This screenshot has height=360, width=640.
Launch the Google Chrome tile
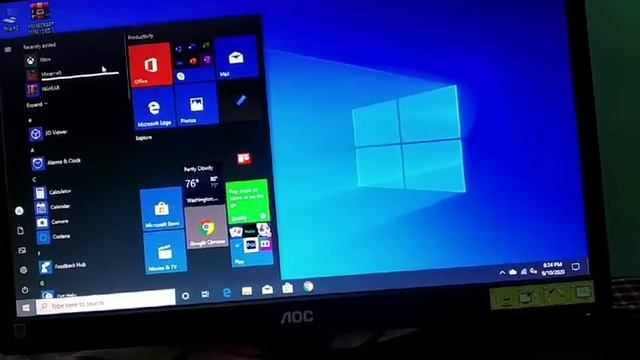tap(207, 227)
